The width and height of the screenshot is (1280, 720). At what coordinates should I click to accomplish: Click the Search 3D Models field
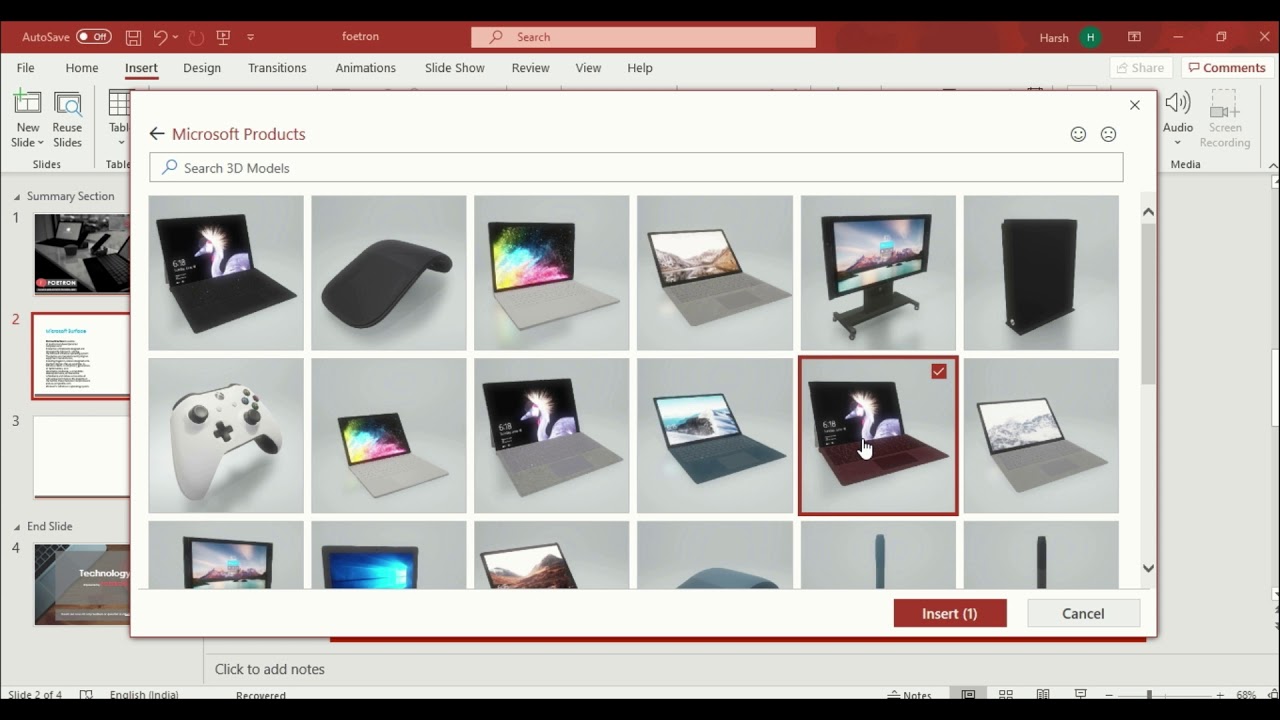click(x=636, y=167)
